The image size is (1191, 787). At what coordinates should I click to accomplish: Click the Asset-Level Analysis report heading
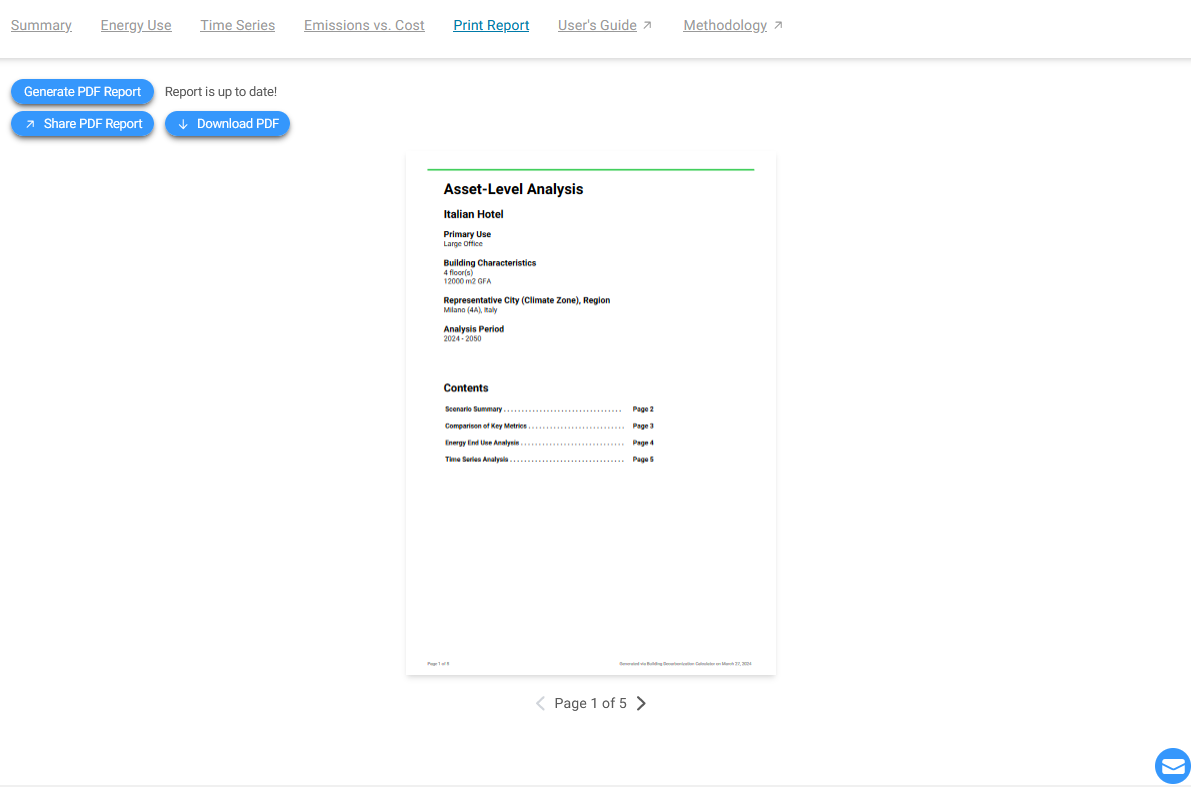point(513,189)
